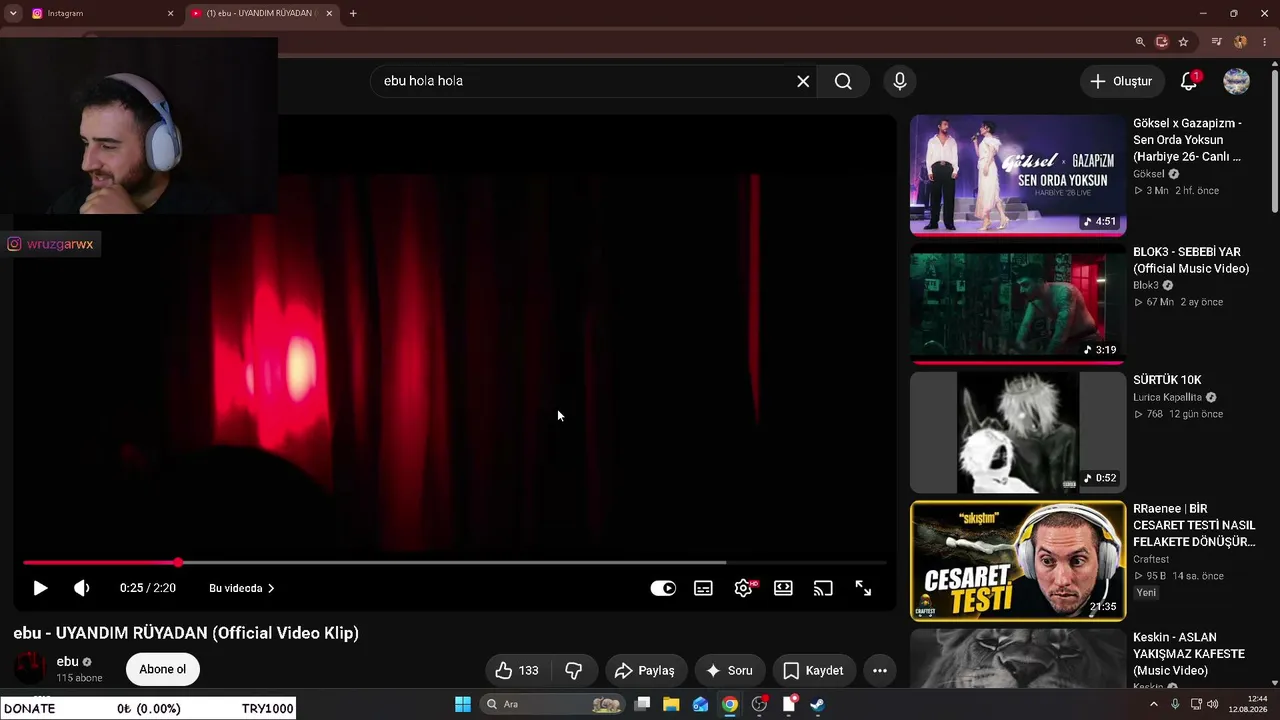
Task: Open the player settings gear
Action: point(743,588)
